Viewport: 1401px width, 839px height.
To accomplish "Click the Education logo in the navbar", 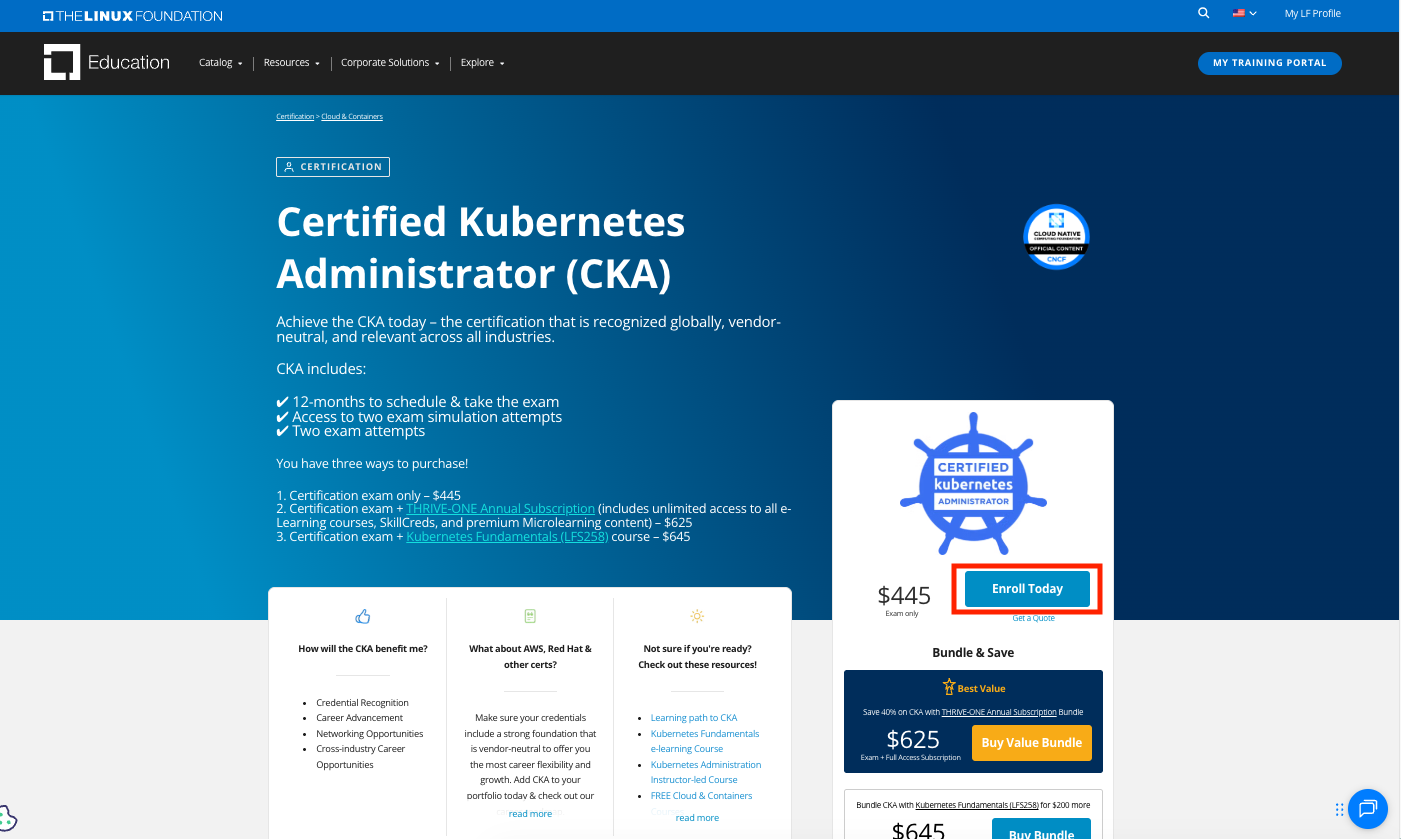I will (107, 62).
